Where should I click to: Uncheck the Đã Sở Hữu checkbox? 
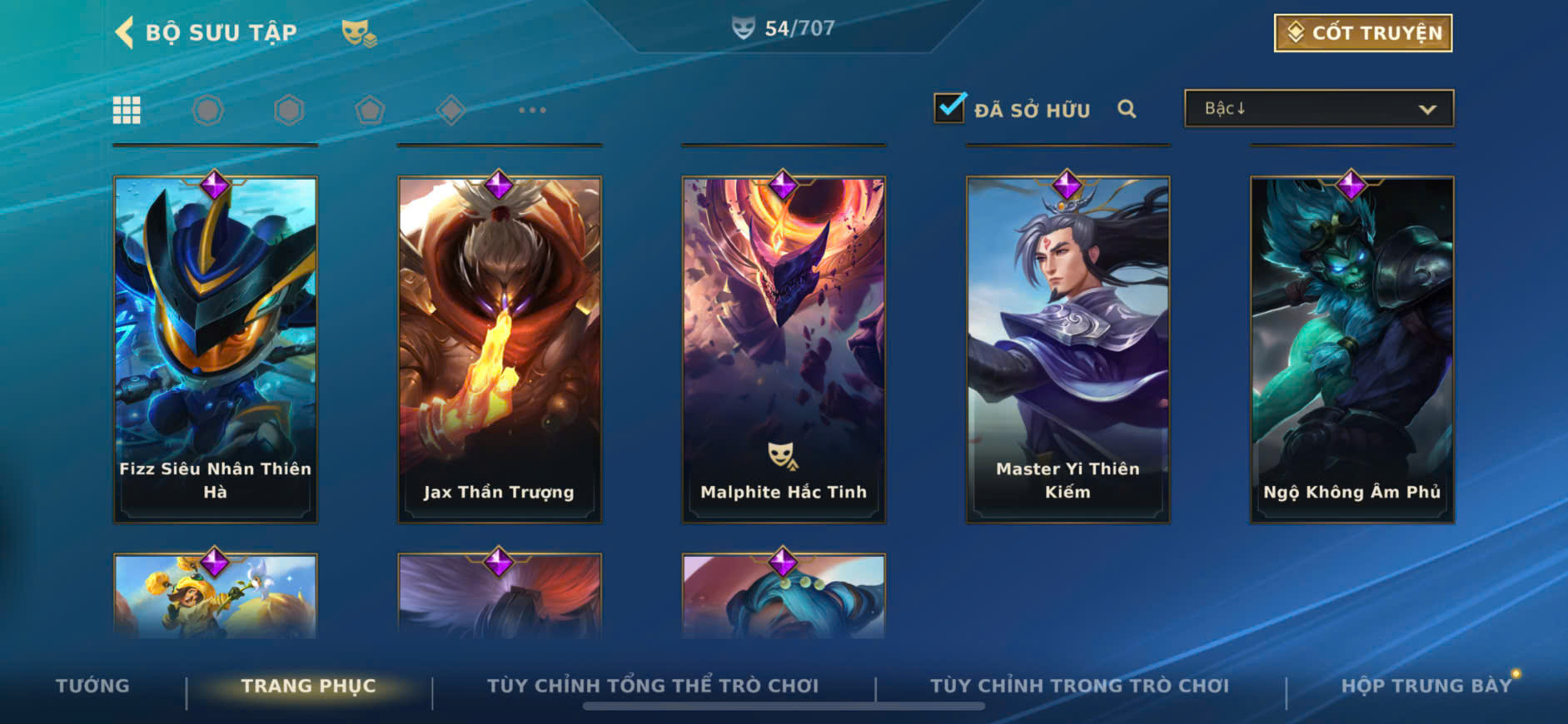click(x=949, y=108)
